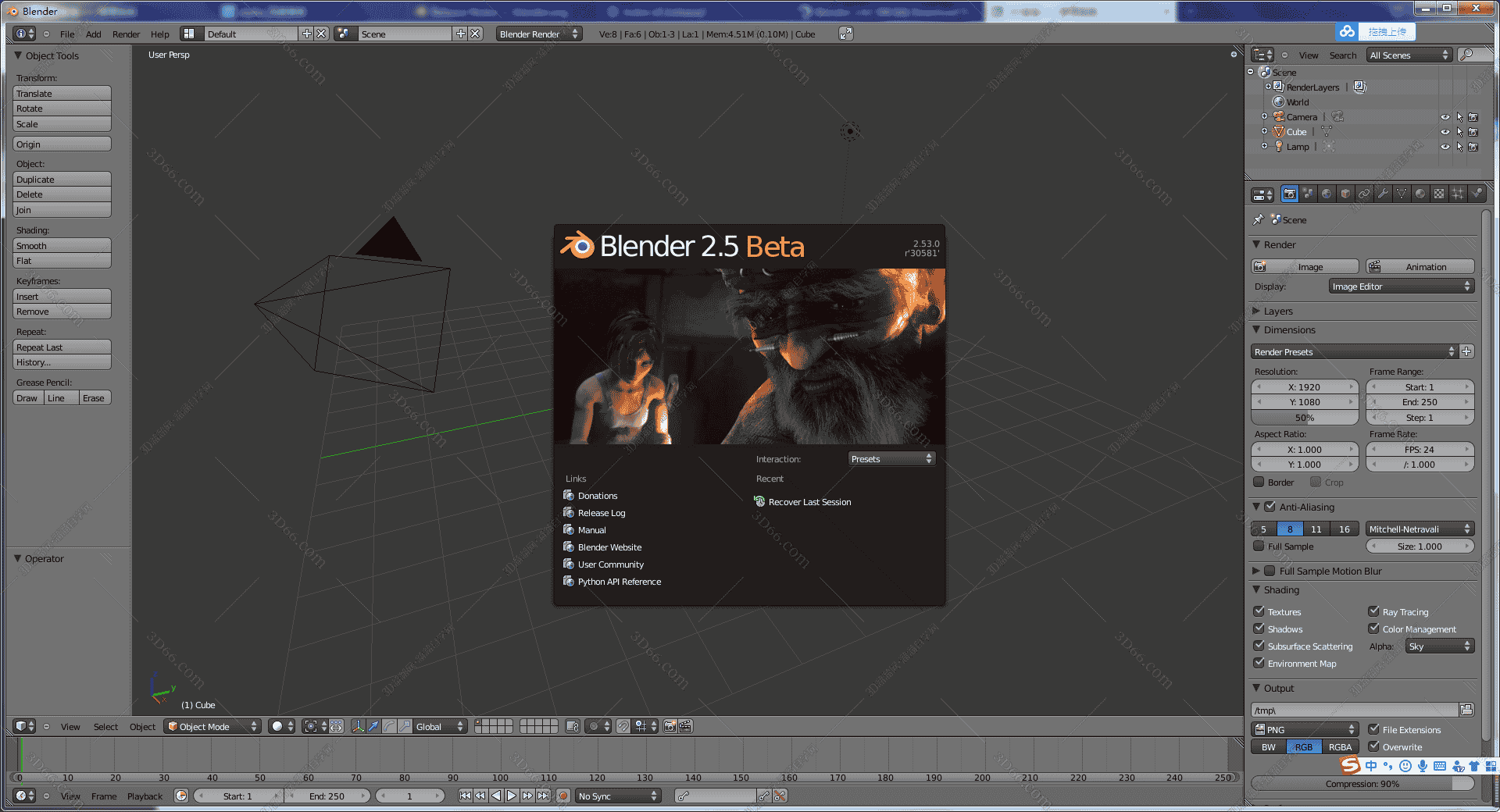The image size is (1500, 812).
Task: Select the Object cube properties tab
Action: click(1345, 194)
